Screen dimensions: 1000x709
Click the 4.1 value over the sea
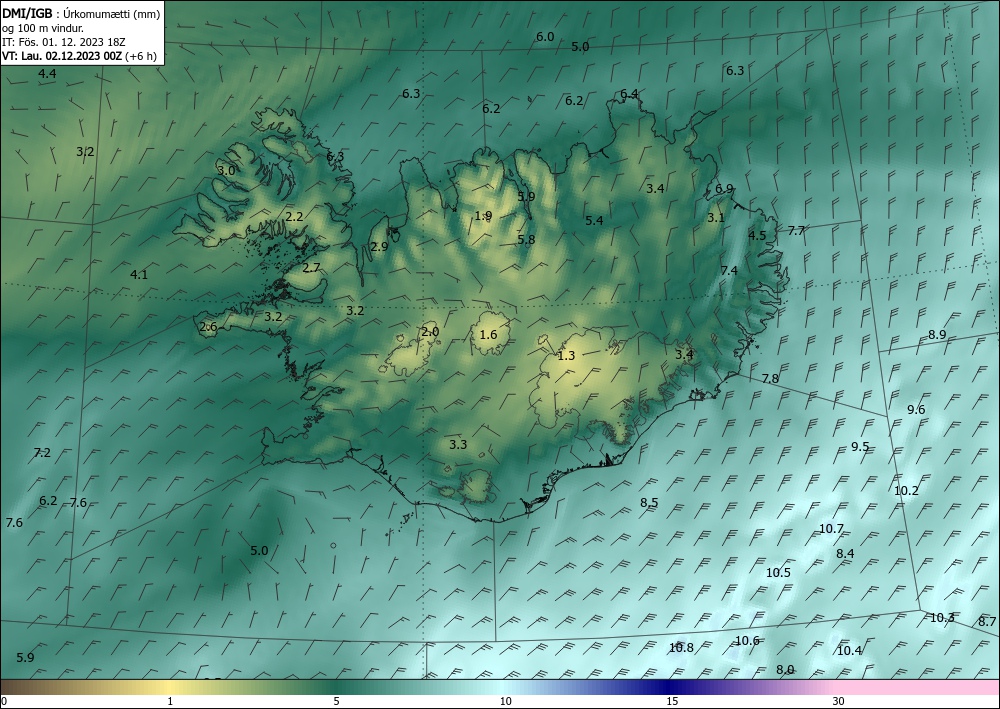pos(139,275)
